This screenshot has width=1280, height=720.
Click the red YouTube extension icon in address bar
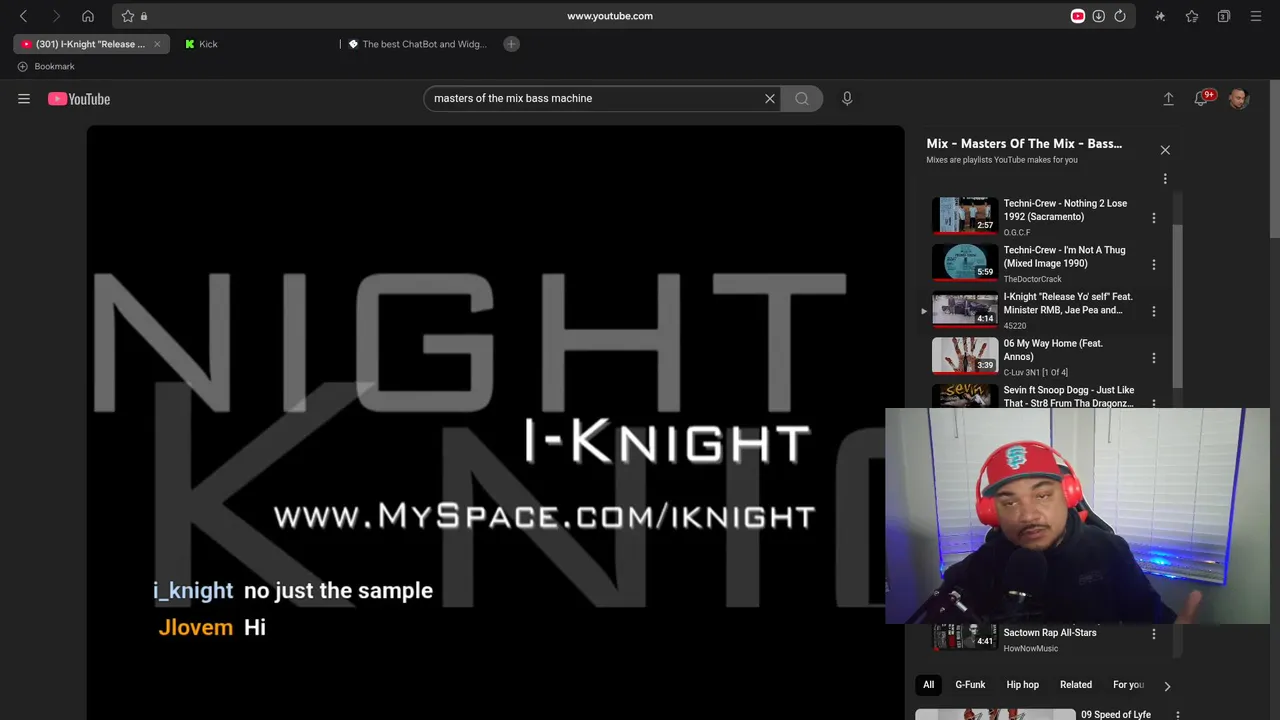1078,16
